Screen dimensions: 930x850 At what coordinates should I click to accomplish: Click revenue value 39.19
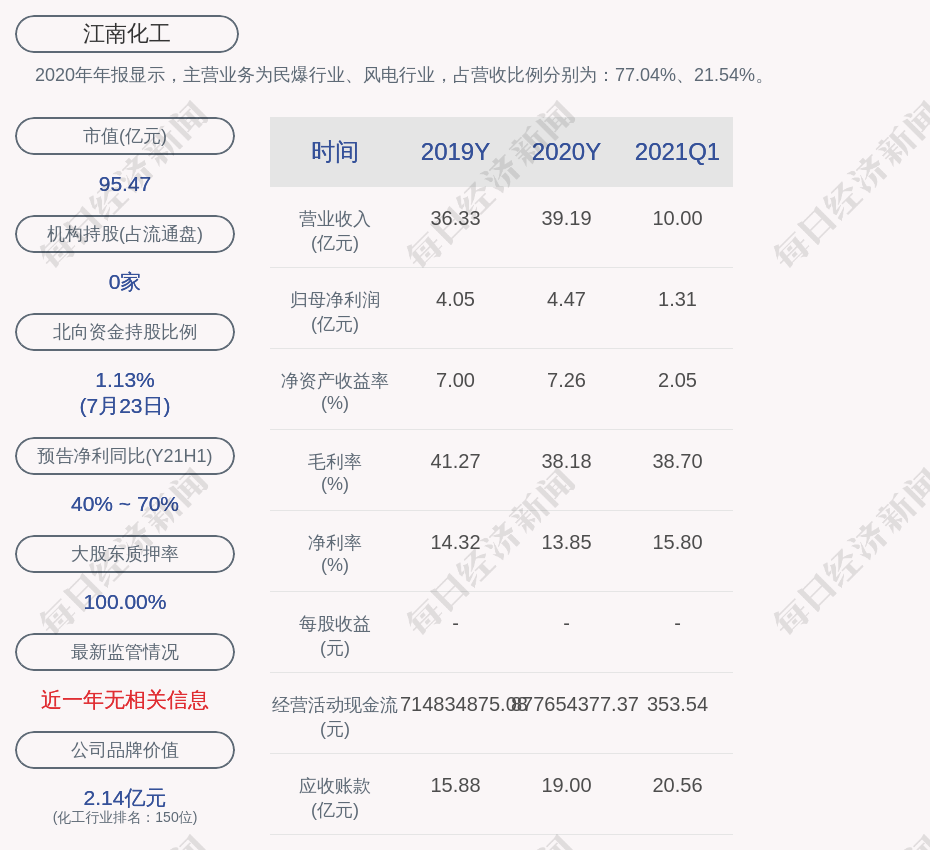[566, 218]
